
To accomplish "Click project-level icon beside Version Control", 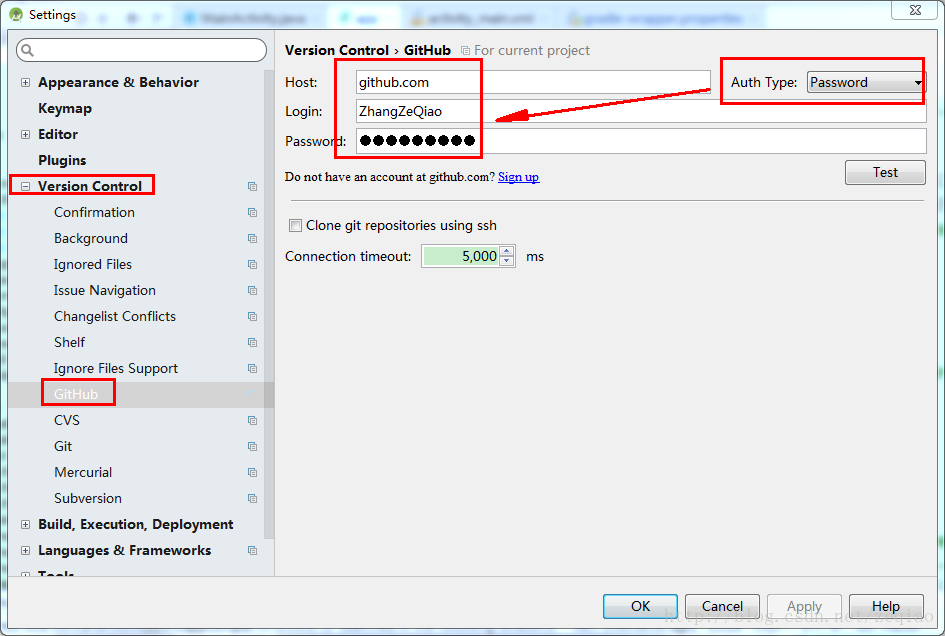I will pyautogui.click(x=253, y=186).
